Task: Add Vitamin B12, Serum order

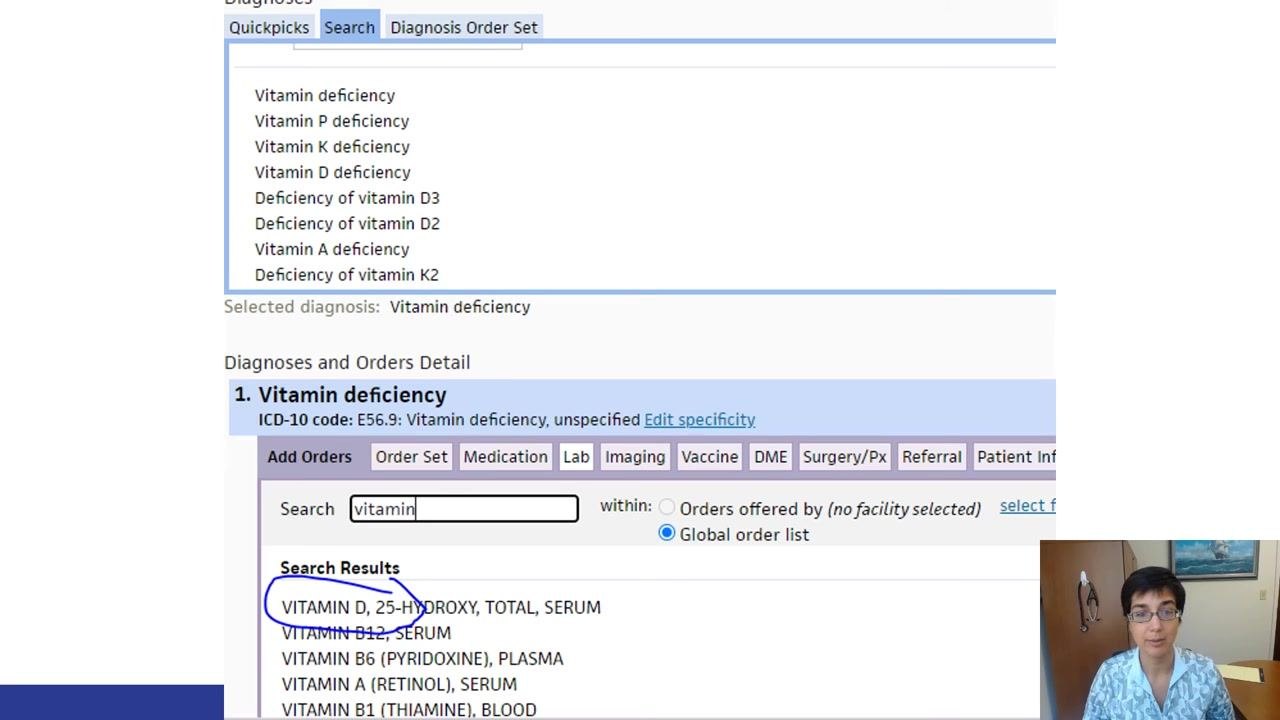Action: point(366,633)
